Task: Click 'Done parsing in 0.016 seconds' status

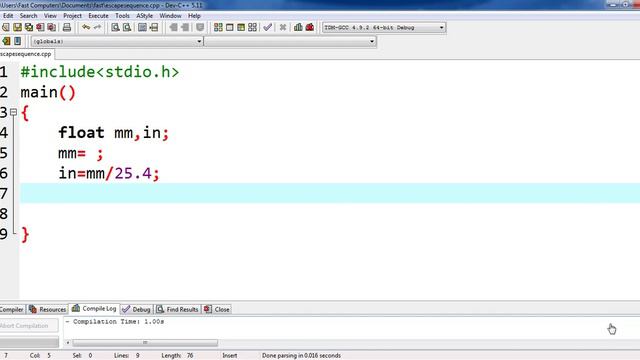Action: tap(301, 356)
